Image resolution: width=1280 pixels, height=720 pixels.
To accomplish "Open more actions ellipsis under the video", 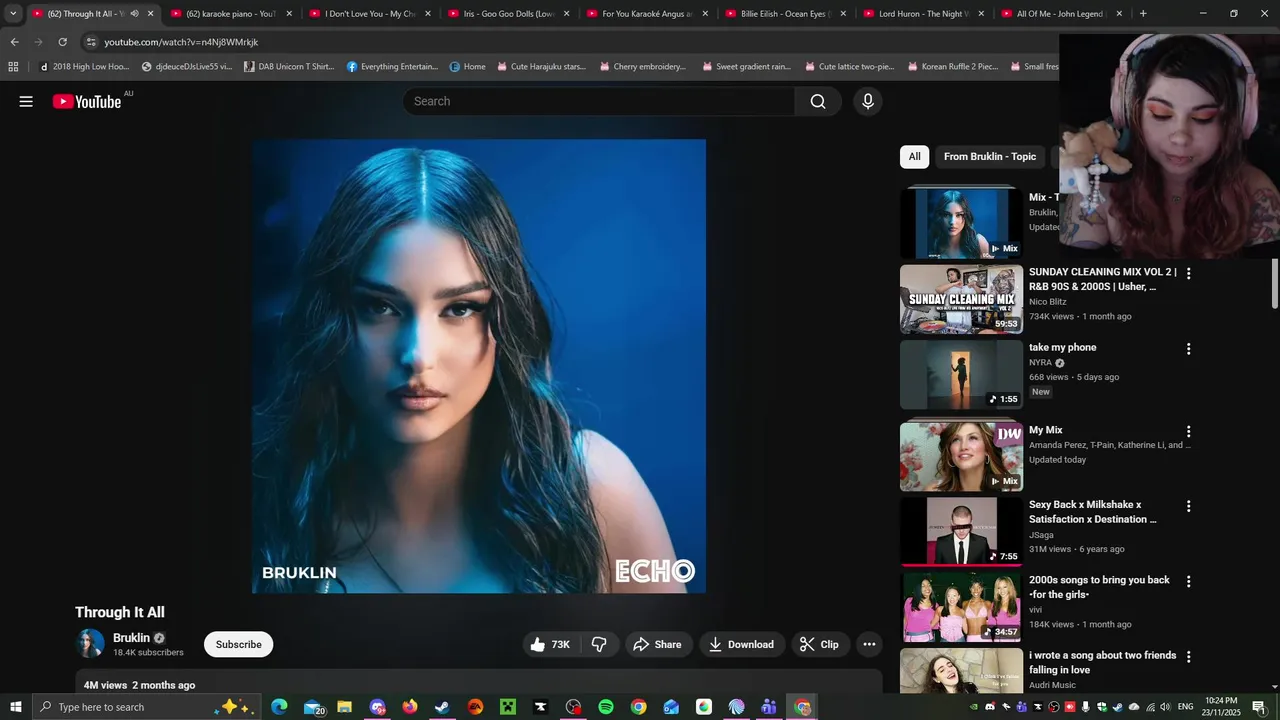I will click(869, 645).
